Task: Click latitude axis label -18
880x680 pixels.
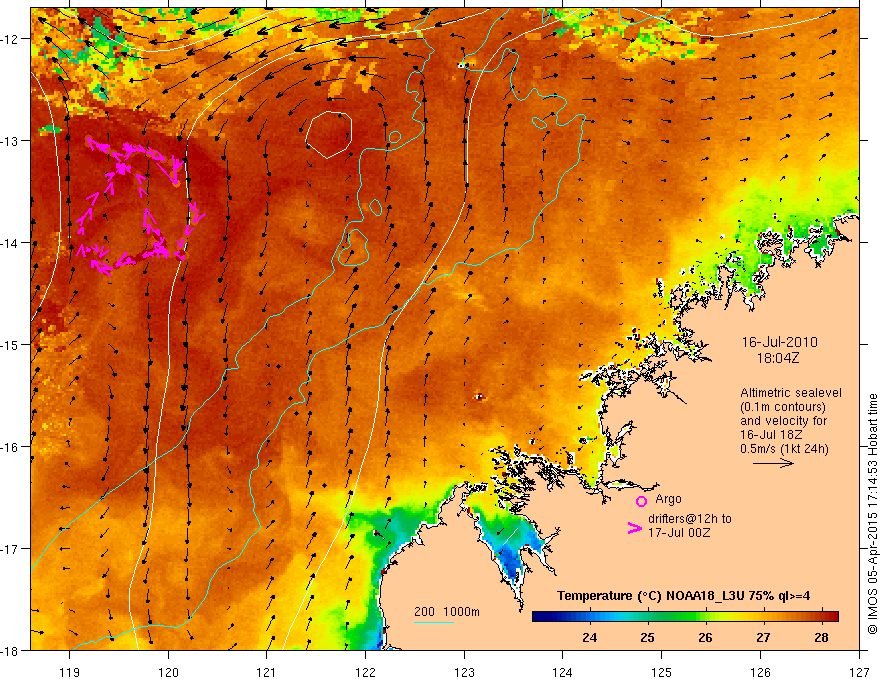Action: [x=10, y=650]
